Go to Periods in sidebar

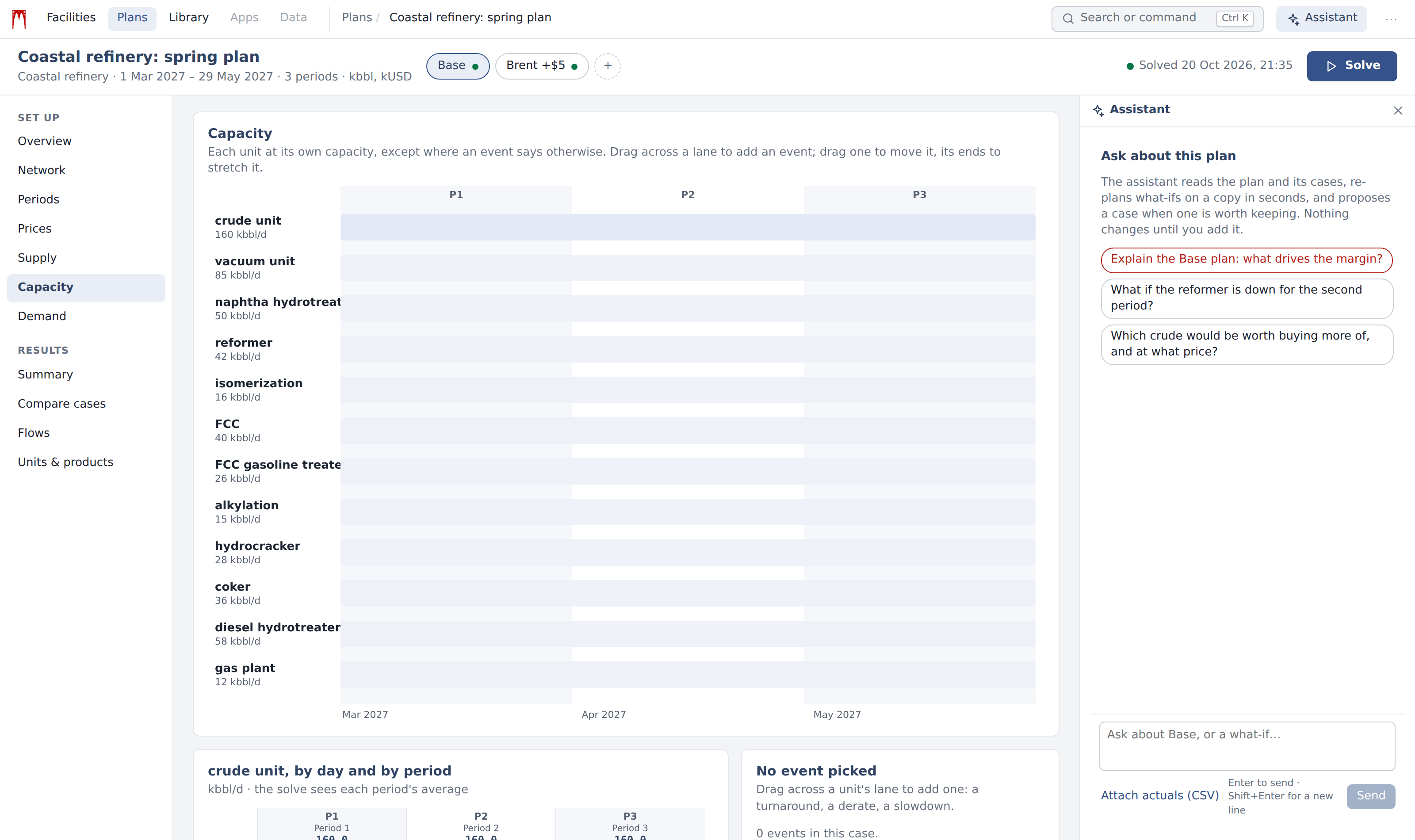[86, 199]
